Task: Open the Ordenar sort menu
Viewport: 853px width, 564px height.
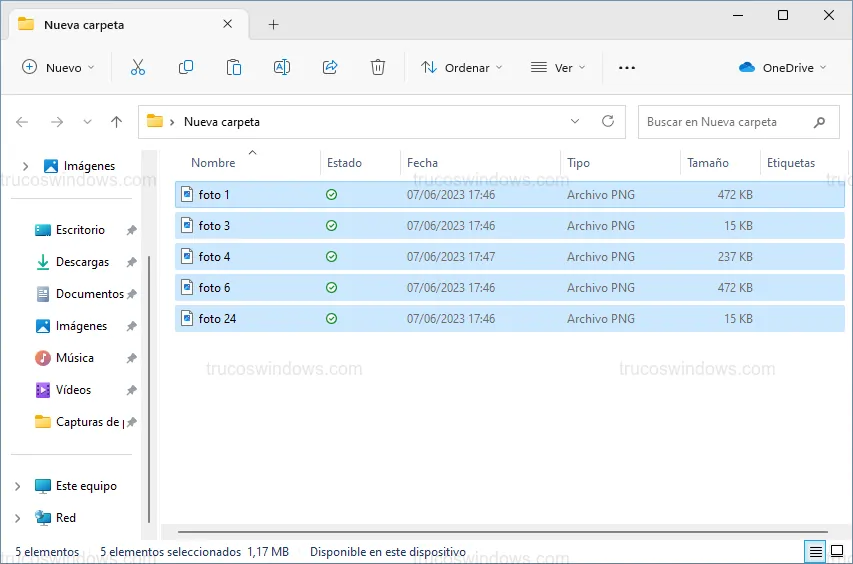Action: 461,67
